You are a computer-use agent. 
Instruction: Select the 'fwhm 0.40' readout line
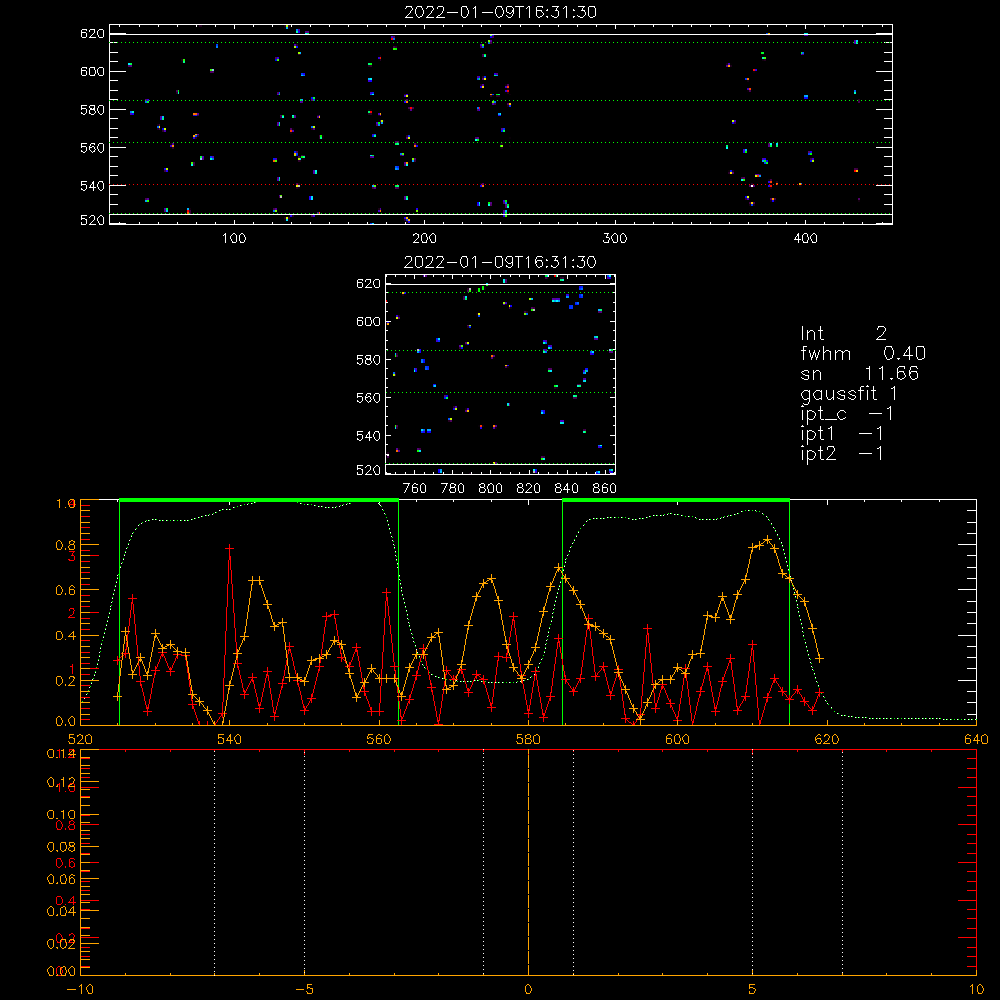[x=863, y=353]
